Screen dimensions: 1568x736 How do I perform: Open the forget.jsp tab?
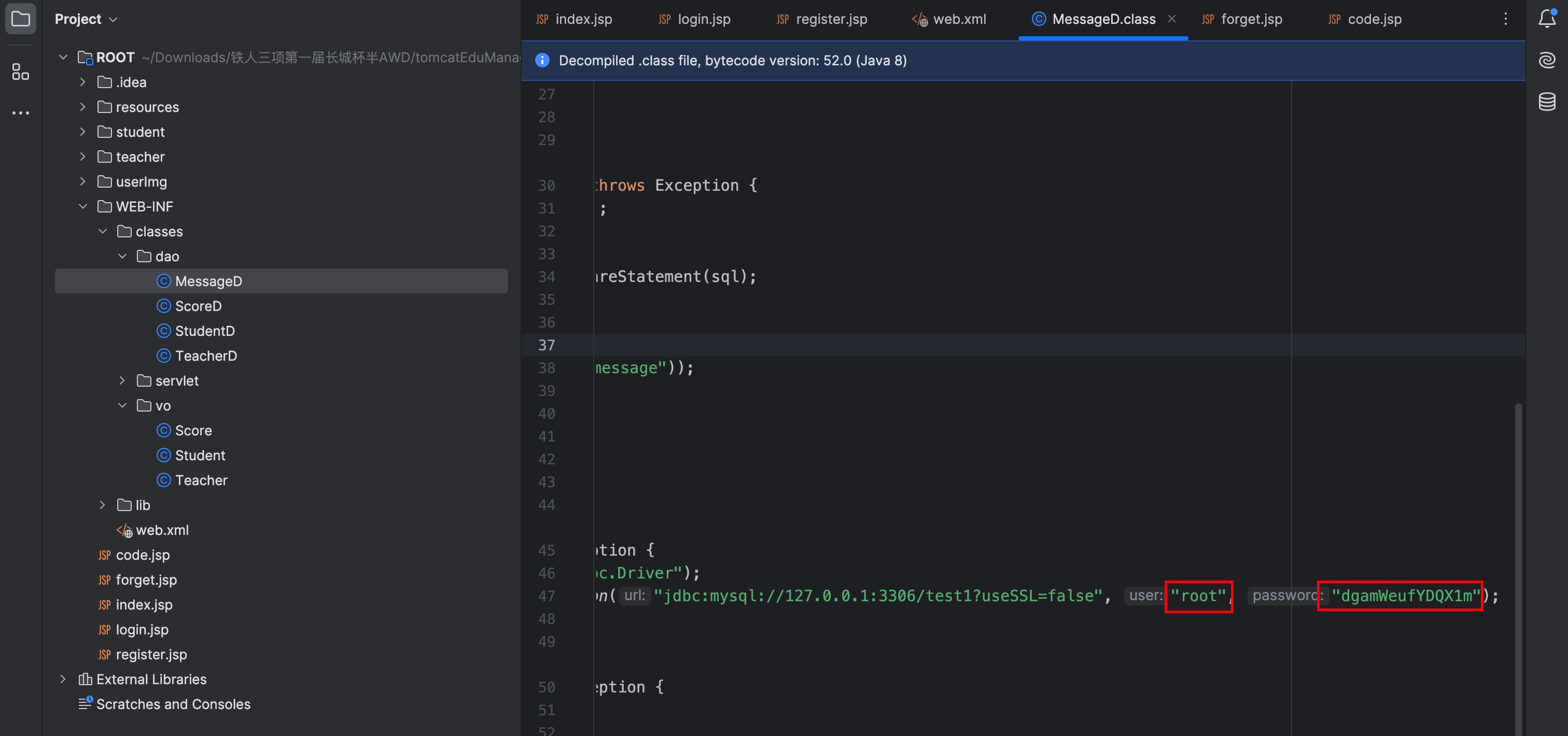coord(1253,18)
